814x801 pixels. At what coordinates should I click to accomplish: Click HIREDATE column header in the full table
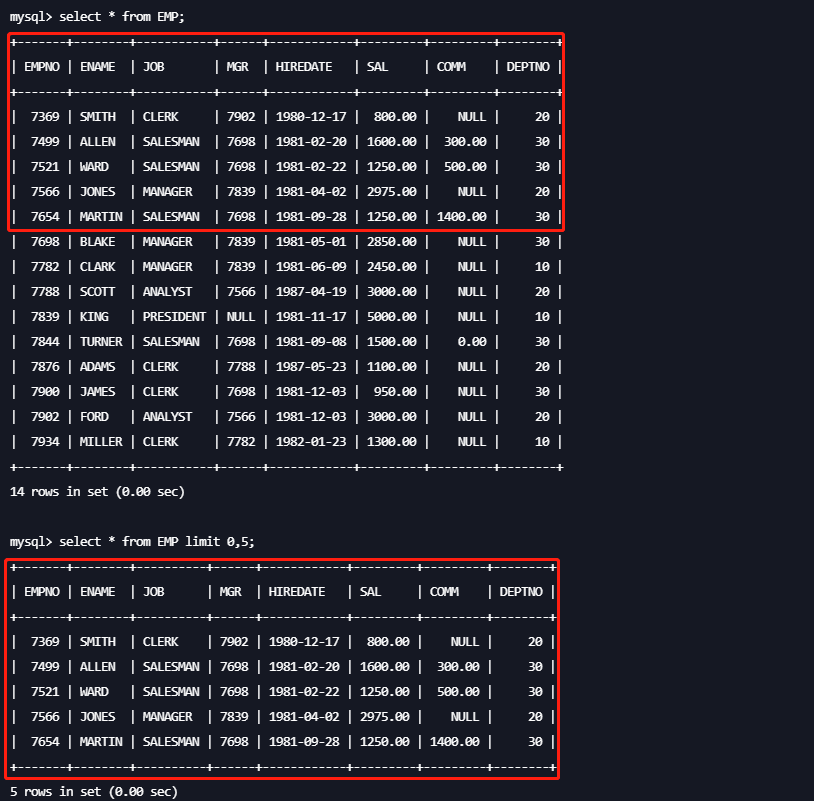click(305, 67)
